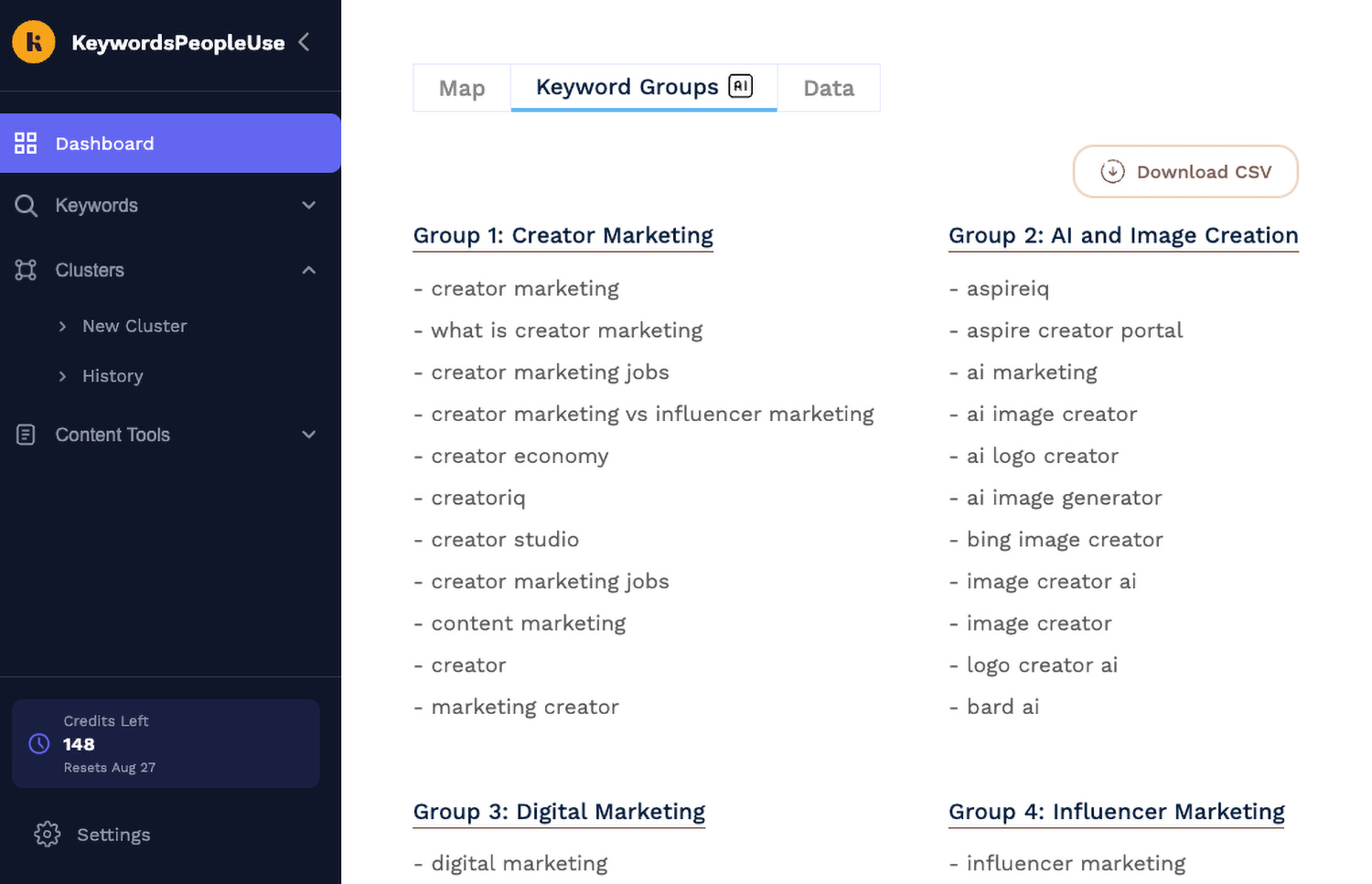
Task: Click the Group 3: Digital Marketing heading
Action: pyautogui.click(x=560, y=812)
